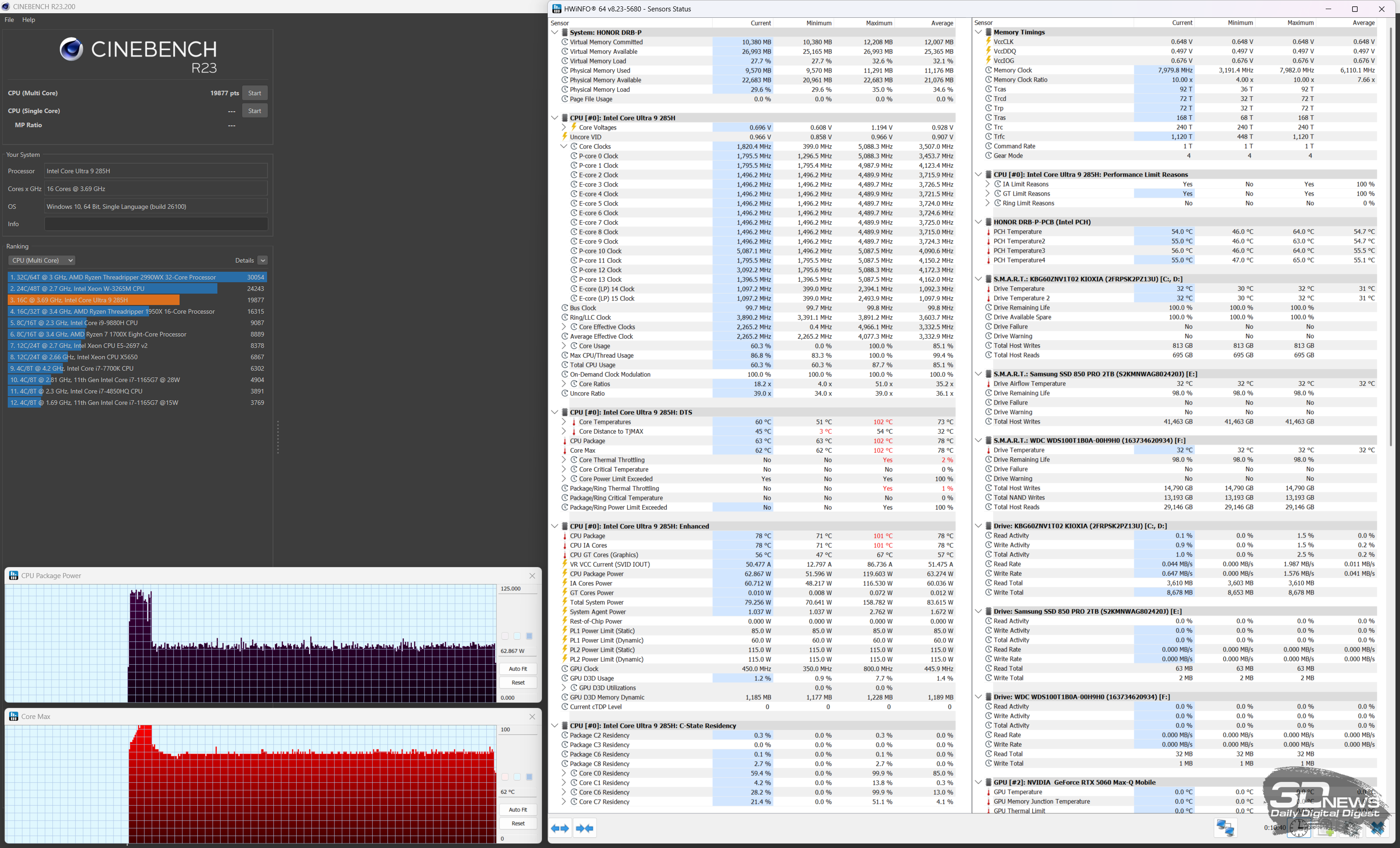Click the Processor field showing Intel Core Ultra 9 285H
This screenshot has width=1400, height=848.
[x=156, y=171]
